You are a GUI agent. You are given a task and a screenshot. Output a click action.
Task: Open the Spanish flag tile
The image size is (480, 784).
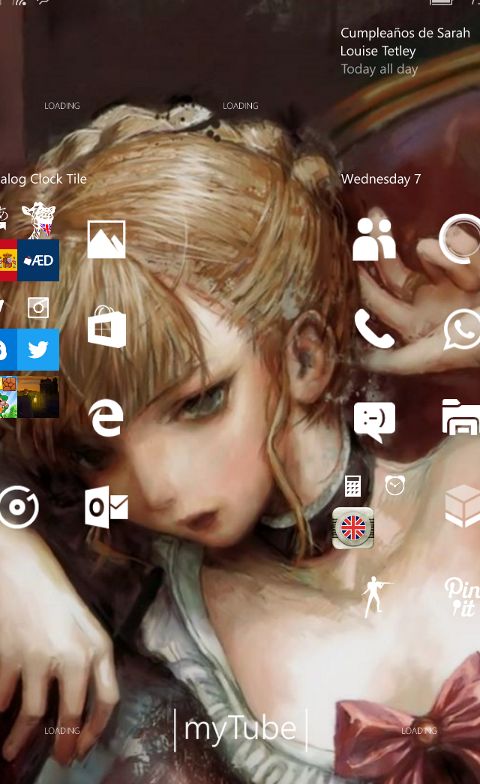[x=8, y=260]
